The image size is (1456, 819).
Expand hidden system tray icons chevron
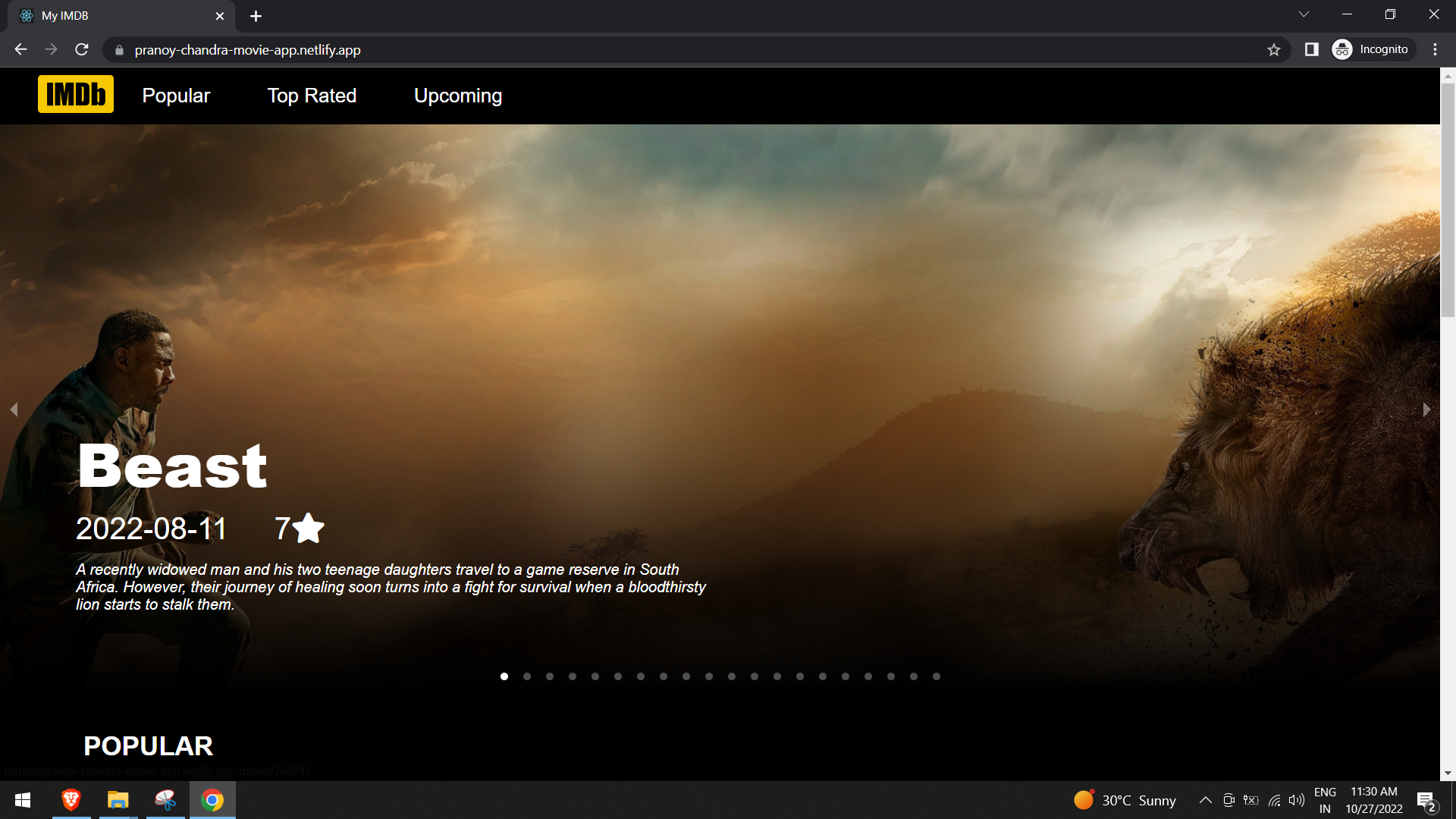pyautogui.click(x=1205, y=800)
